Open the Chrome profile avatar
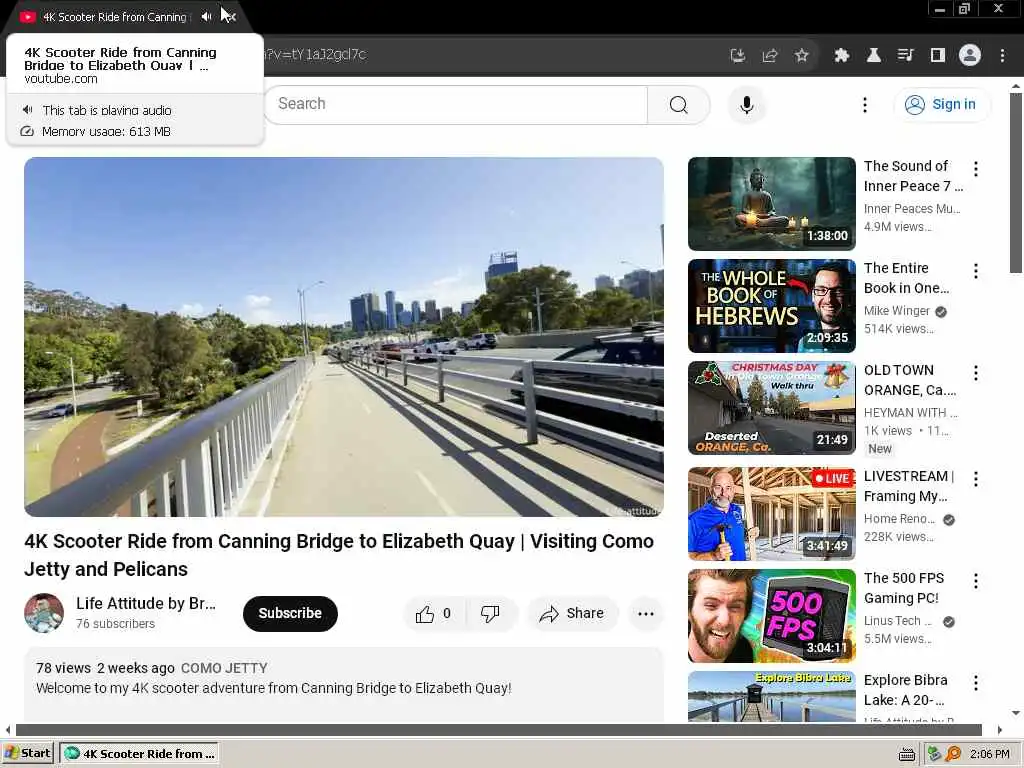Image resolution: width=1024 pixels, height=768 pixels. (970, 56)
